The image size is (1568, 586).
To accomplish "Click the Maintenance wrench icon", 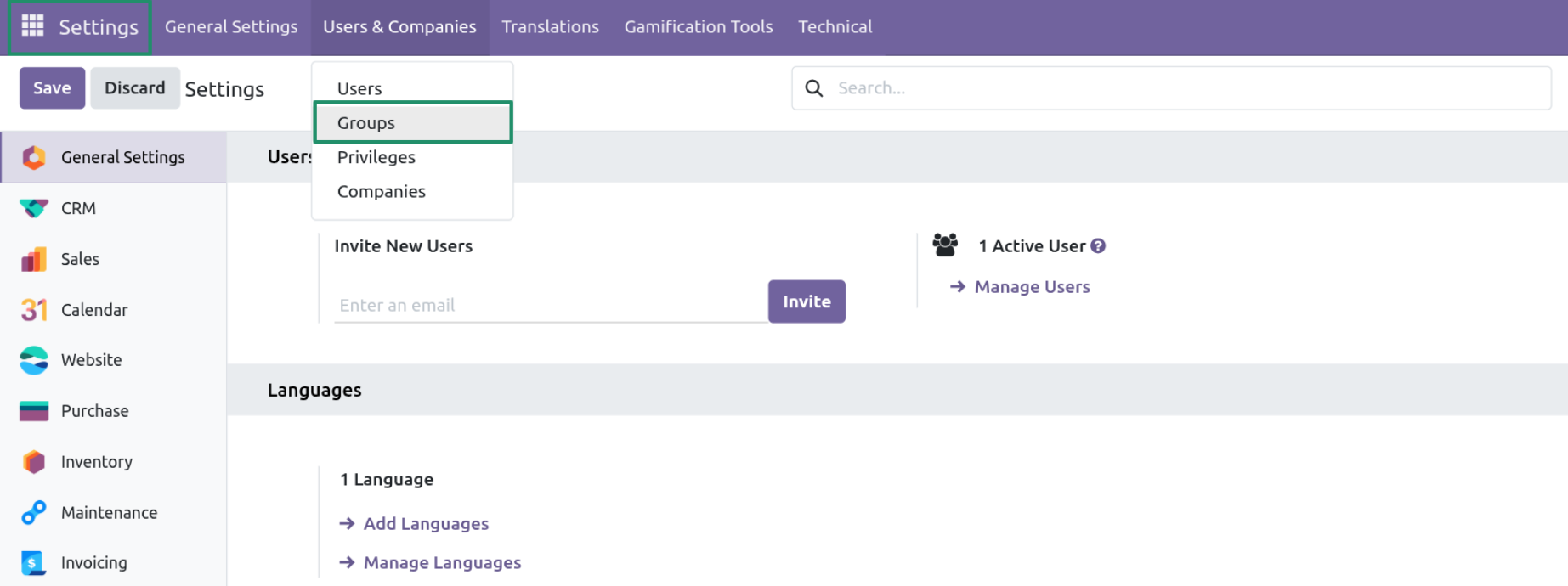I will pyautogui.click(x=34, y=513).
